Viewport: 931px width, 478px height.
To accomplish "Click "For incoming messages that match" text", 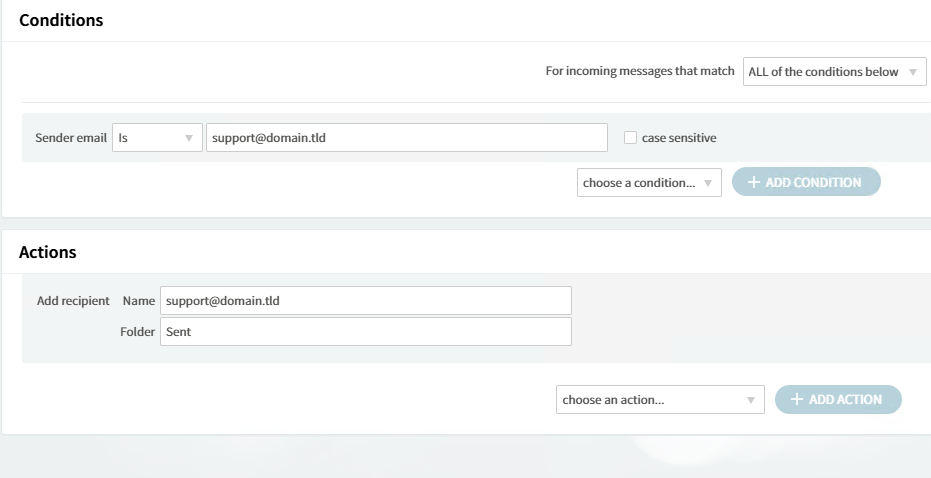I will point(640,72).
